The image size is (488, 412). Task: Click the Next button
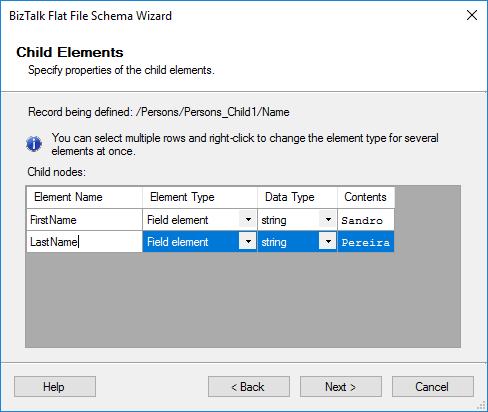[x=341, y=387]
